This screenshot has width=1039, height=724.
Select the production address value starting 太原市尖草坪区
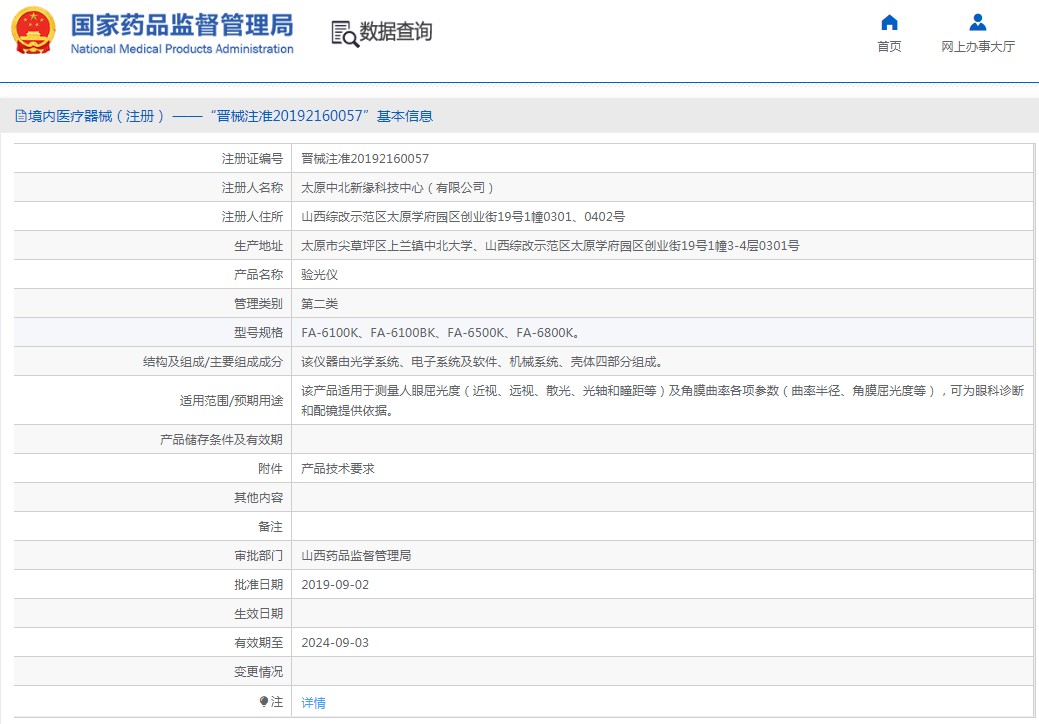click(x=550, y=246)
